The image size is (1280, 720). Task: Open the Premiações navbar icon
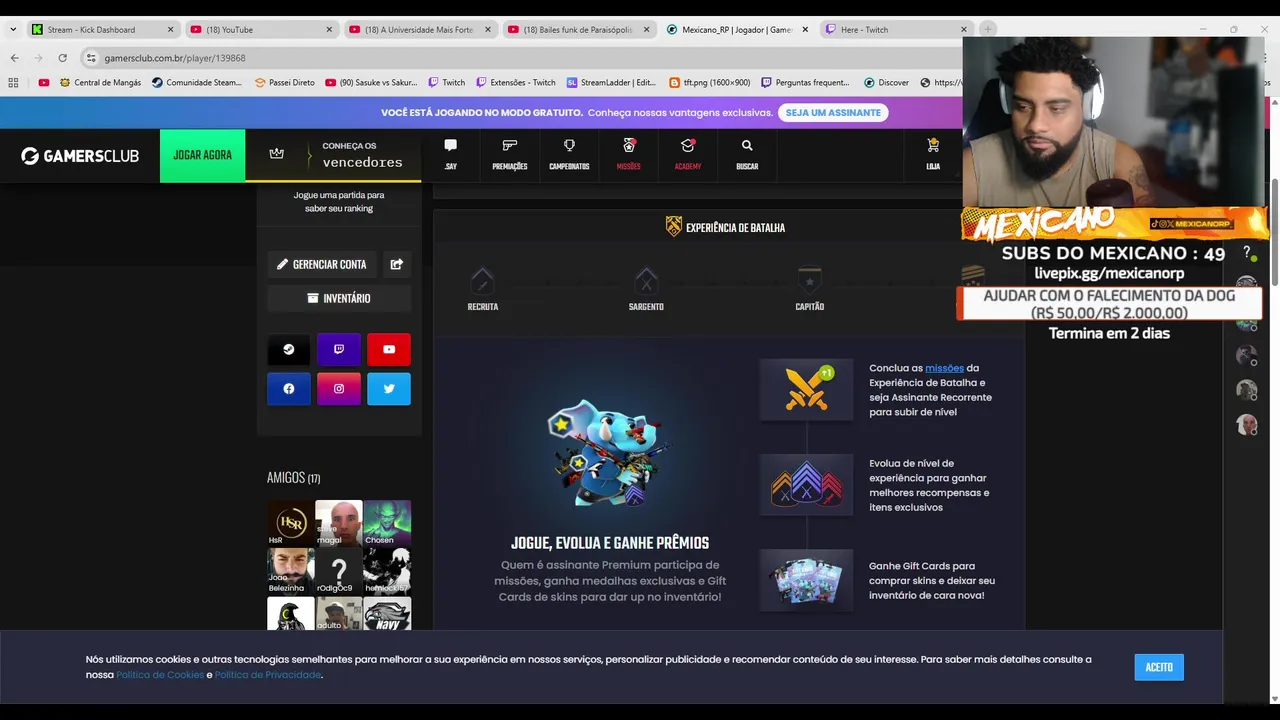[510, 155]
